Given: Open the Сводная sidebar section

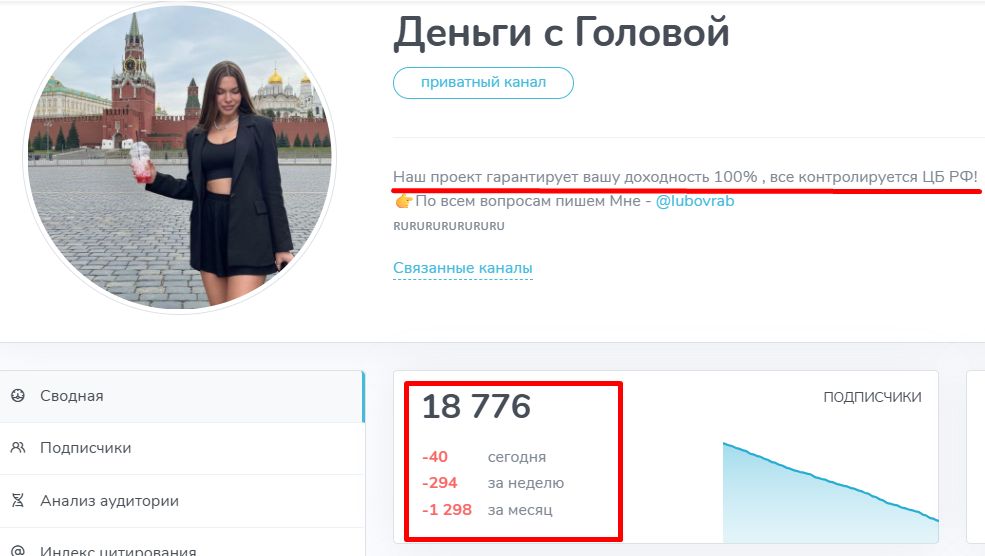Looking at the screenshot, I should click(72, 396).
